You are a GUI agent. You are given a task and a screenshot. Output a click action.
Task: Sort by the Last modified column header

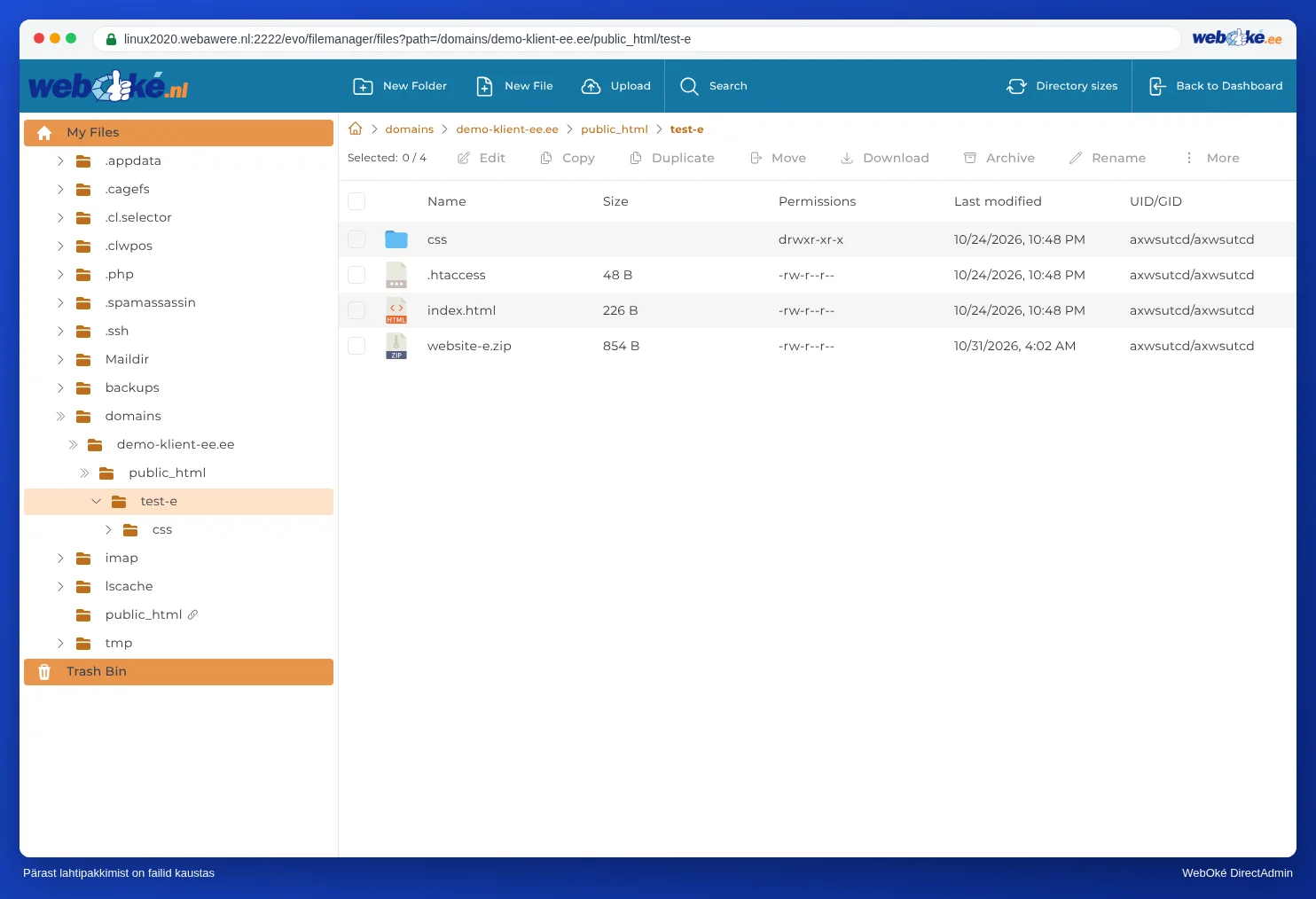(x=998, y=201)
